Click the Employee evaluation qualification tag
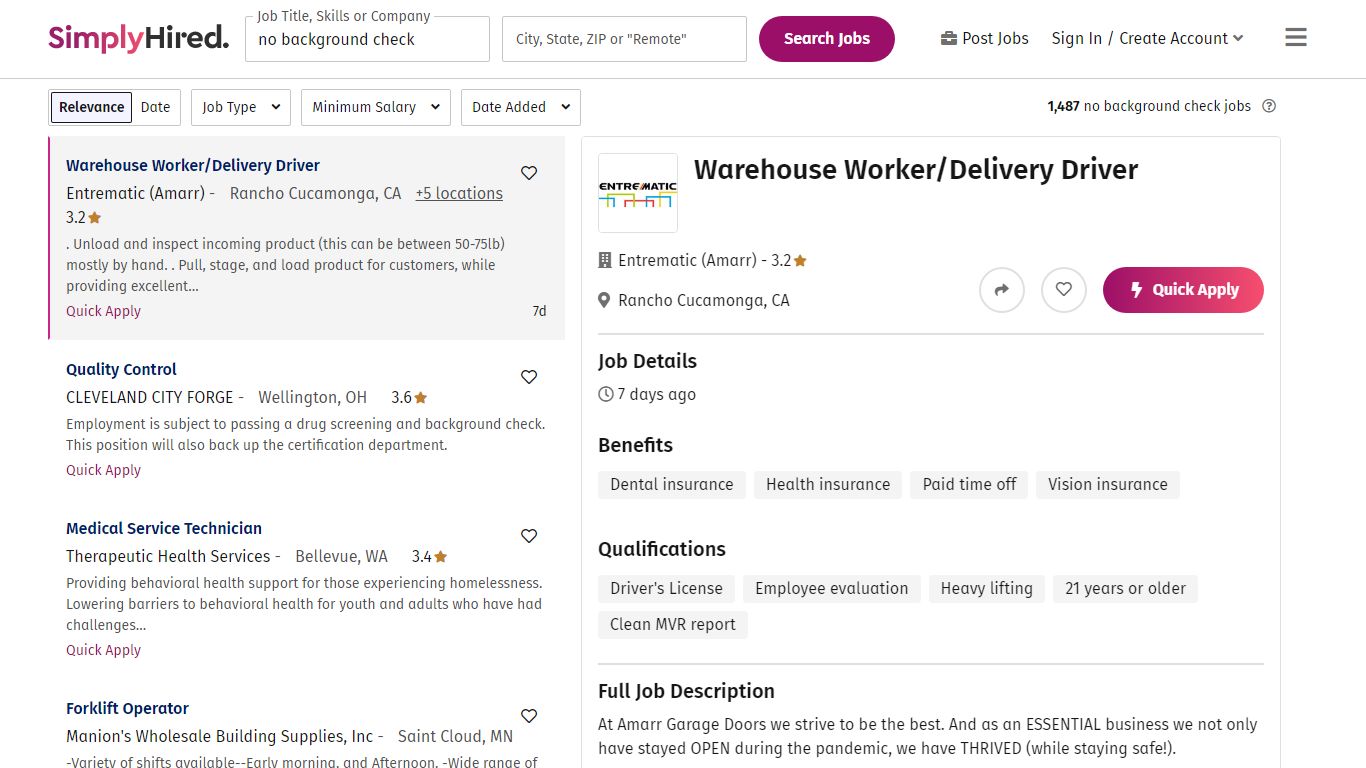This screenshot has width=1366, height=768. coord(832,589)
